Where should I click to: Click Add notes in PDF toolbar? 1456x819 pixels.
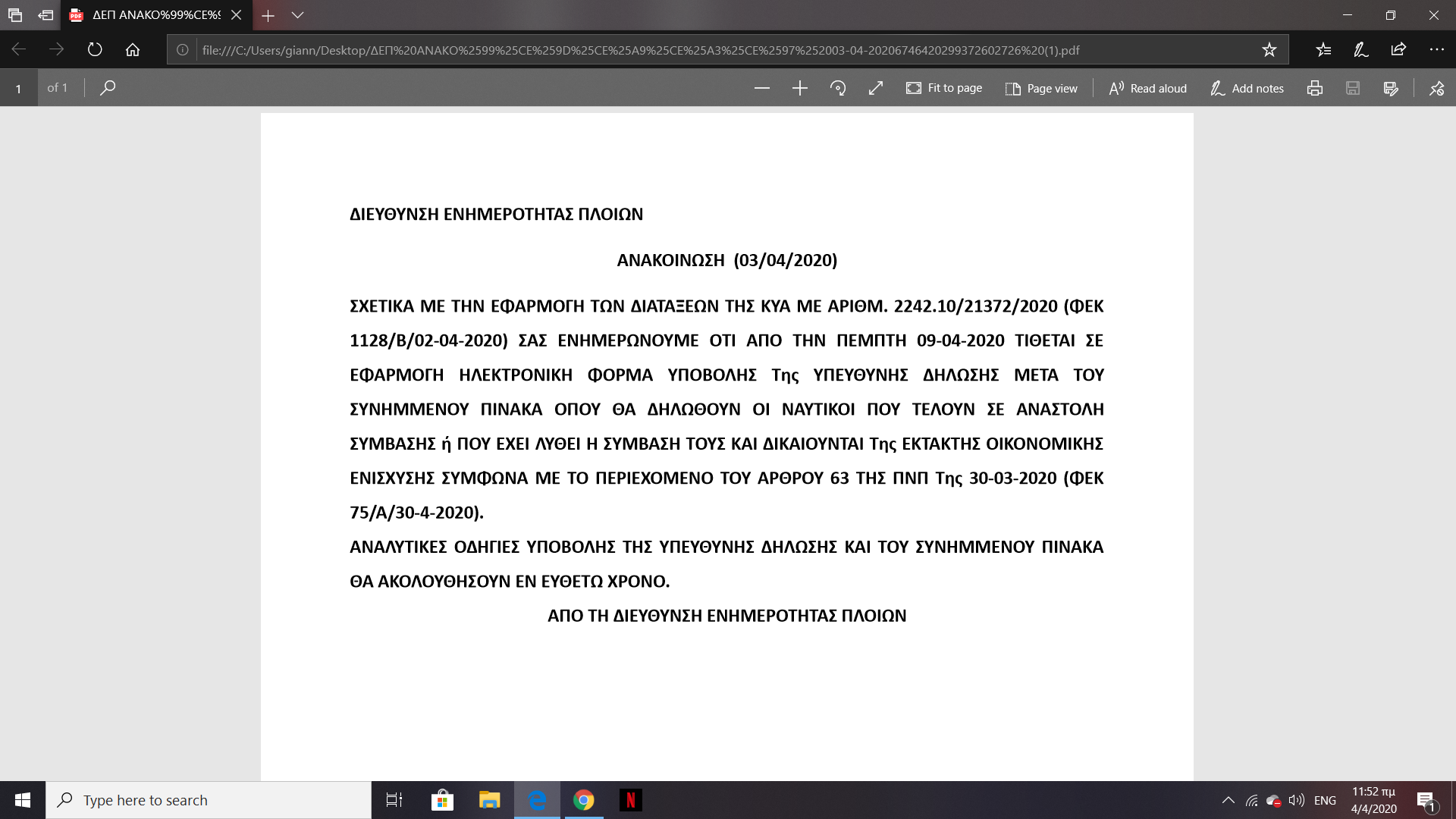coord(1247,88)
